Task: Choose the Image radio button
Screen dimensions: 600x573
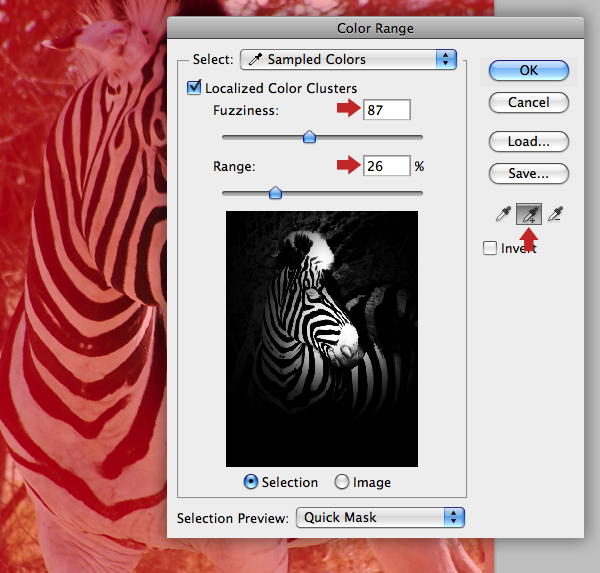Action: [x=342, y=482]
